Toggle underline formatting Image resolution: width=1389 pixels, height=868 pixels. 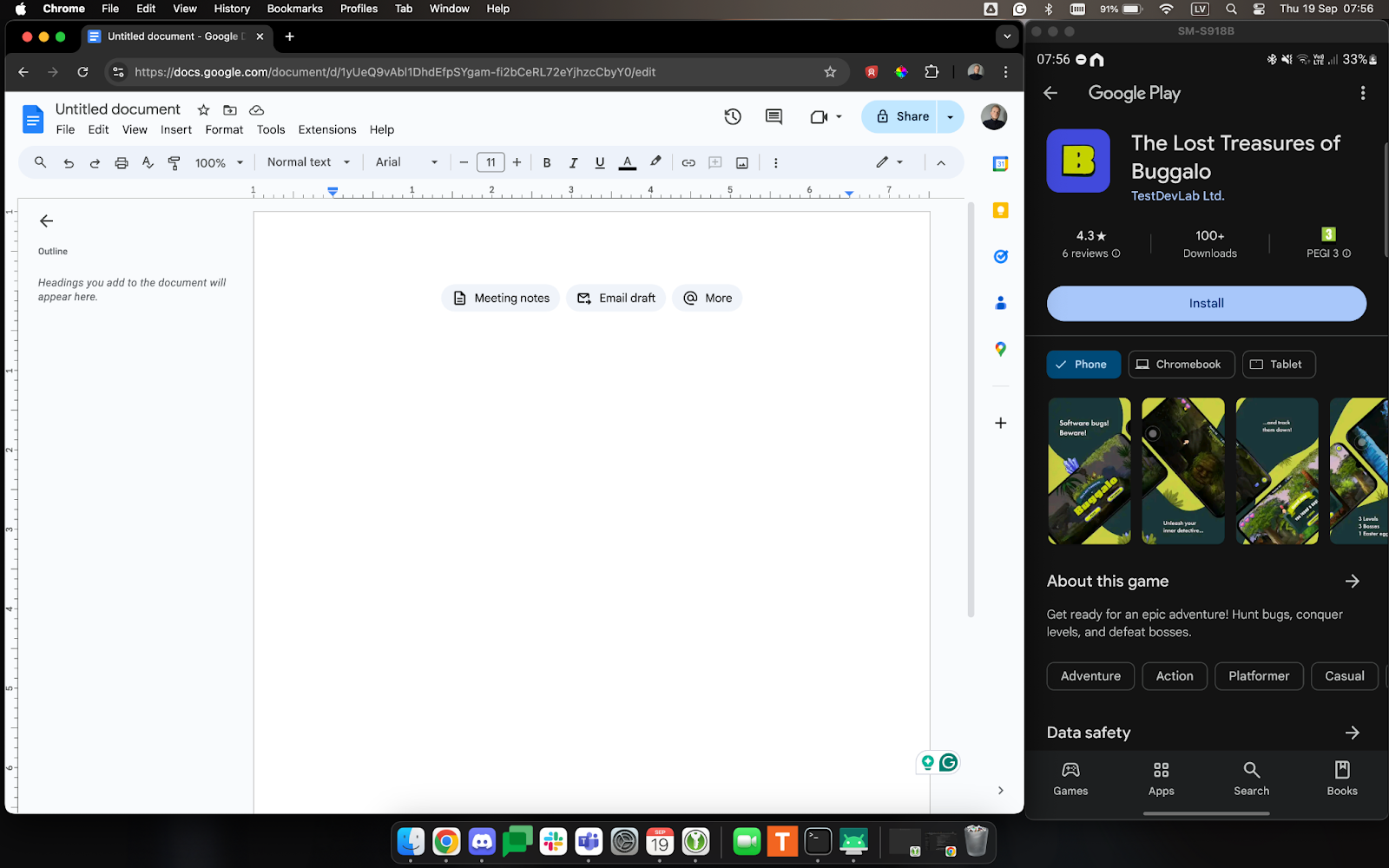(600, 162)
